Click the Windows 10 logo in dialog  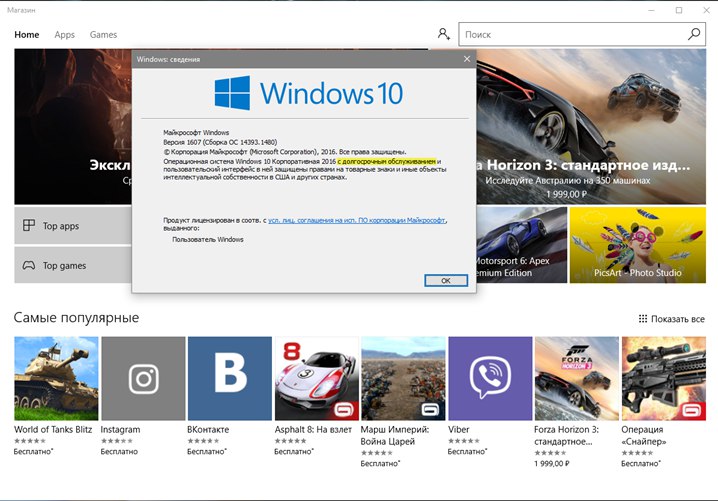point(309,93)
